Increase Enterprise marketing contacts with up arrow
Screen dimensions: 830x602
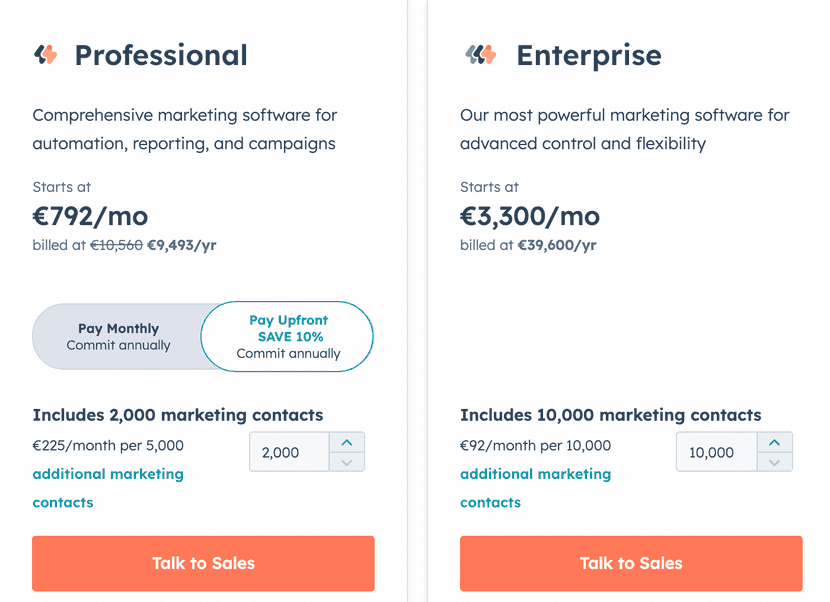coord(774,442)
